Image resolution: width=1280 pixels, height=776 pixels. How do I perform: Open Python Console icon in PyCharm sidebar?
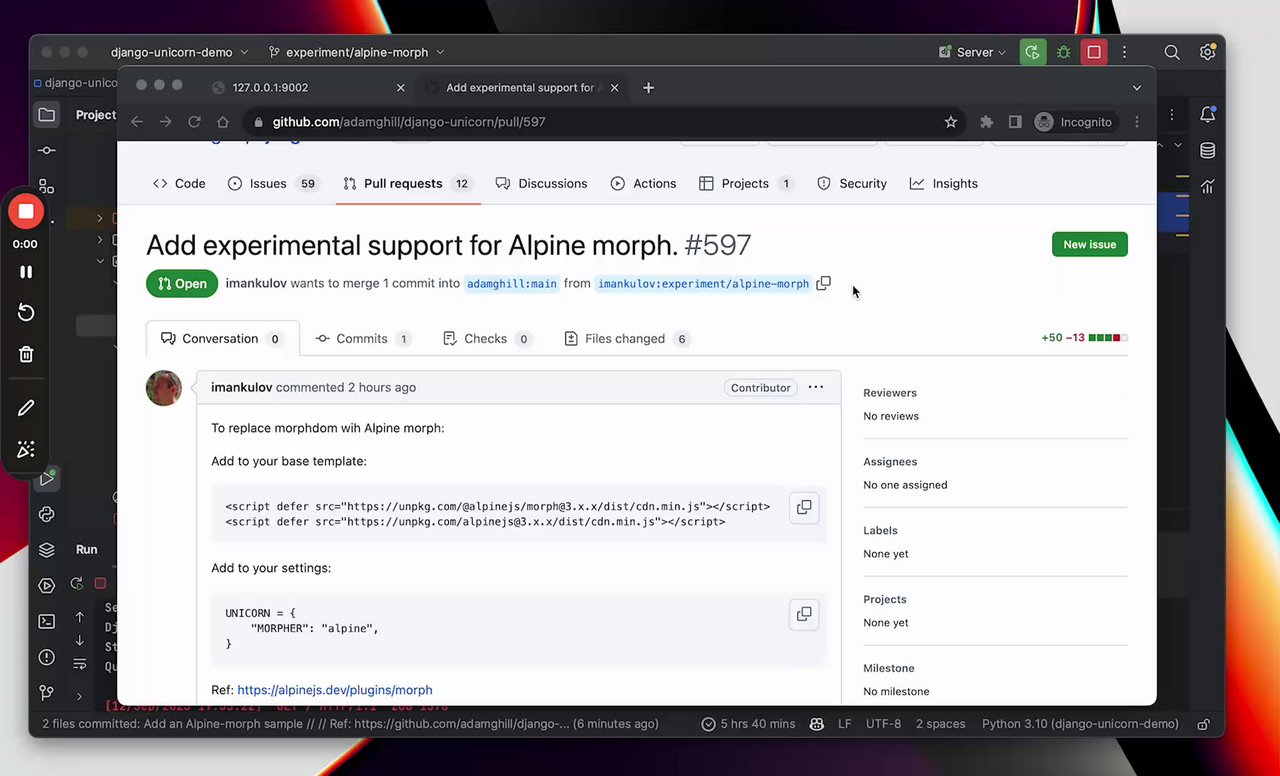pyautogui.click(x=46, y=514)
